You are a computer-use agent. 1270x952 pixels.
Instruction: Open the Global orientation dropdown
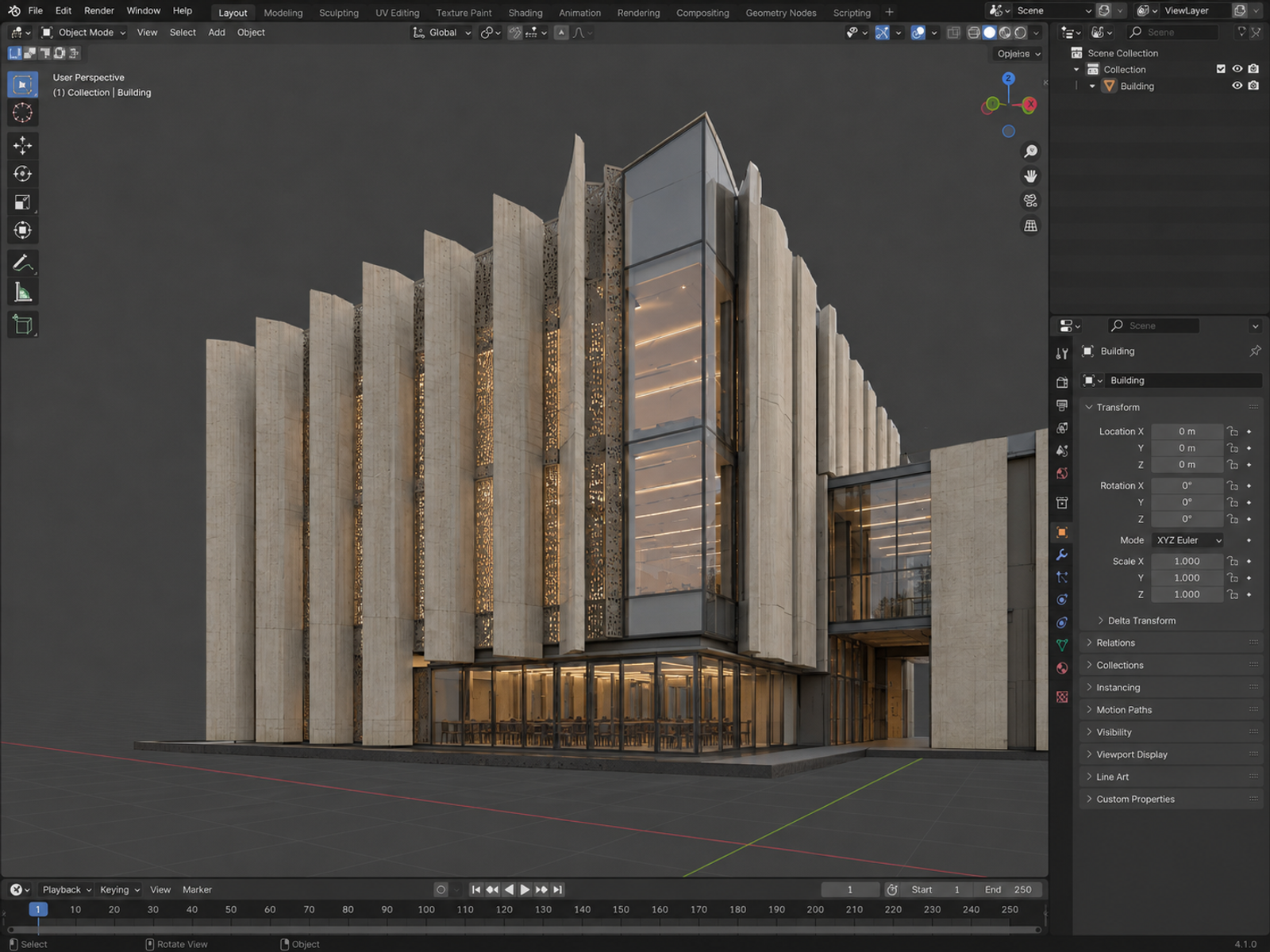pyautogui.click(x=441, y=33)
